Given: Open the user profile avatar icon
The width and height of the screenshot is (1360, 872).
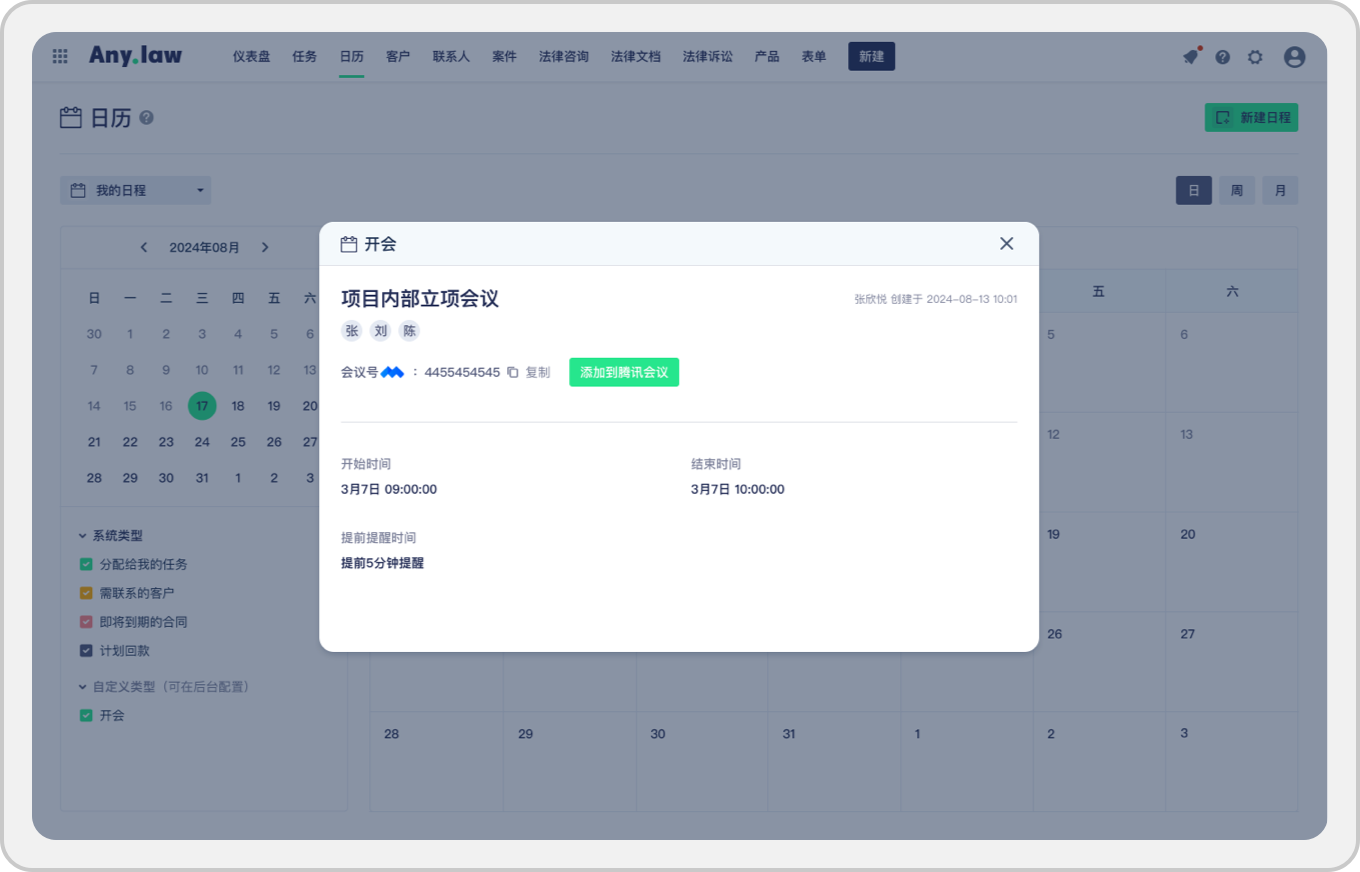Looking at the screenshot, I should click(1294, 57).
